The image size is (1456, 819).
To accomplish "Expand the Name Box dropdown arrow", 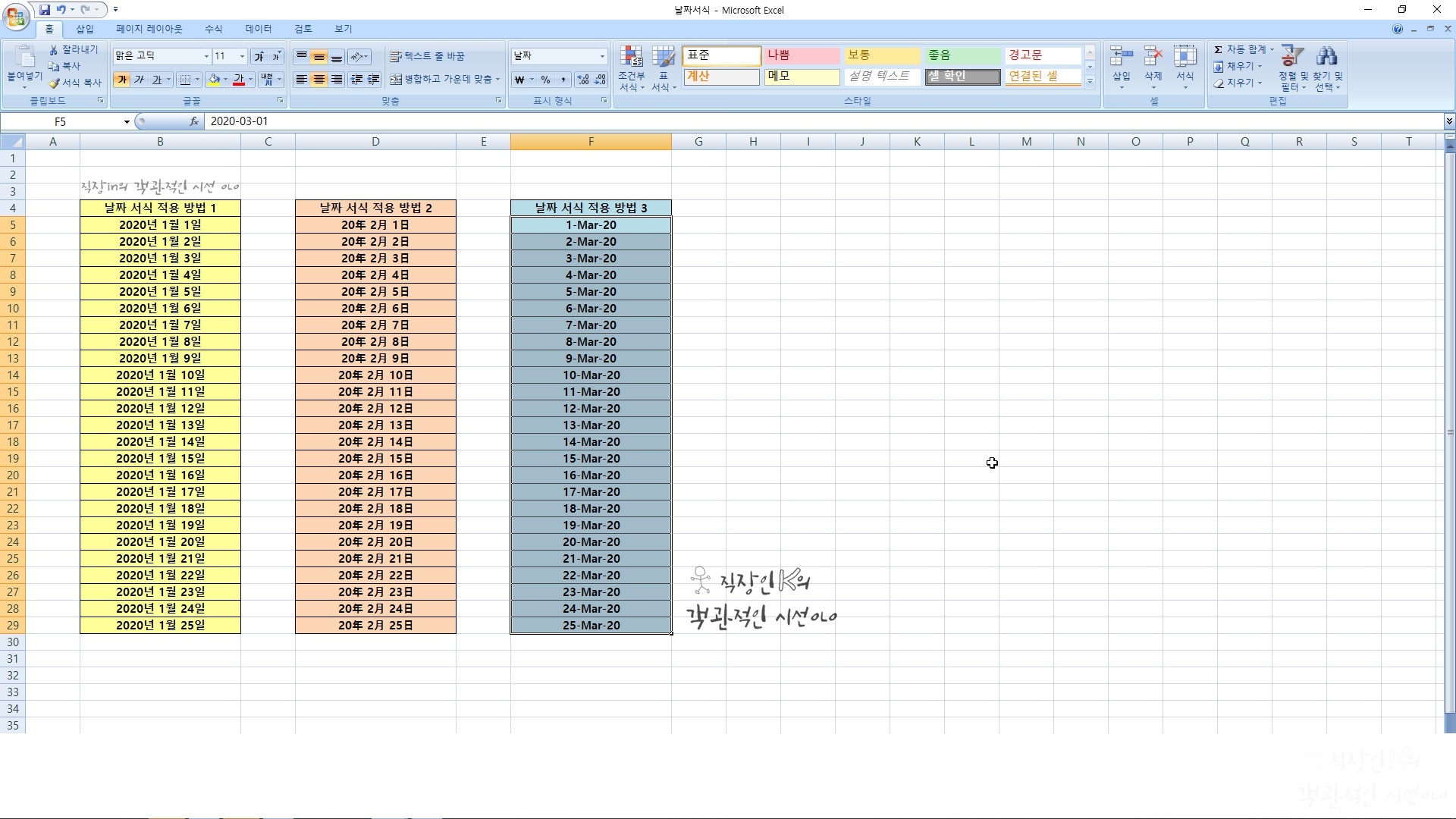I will click(127, 121).
